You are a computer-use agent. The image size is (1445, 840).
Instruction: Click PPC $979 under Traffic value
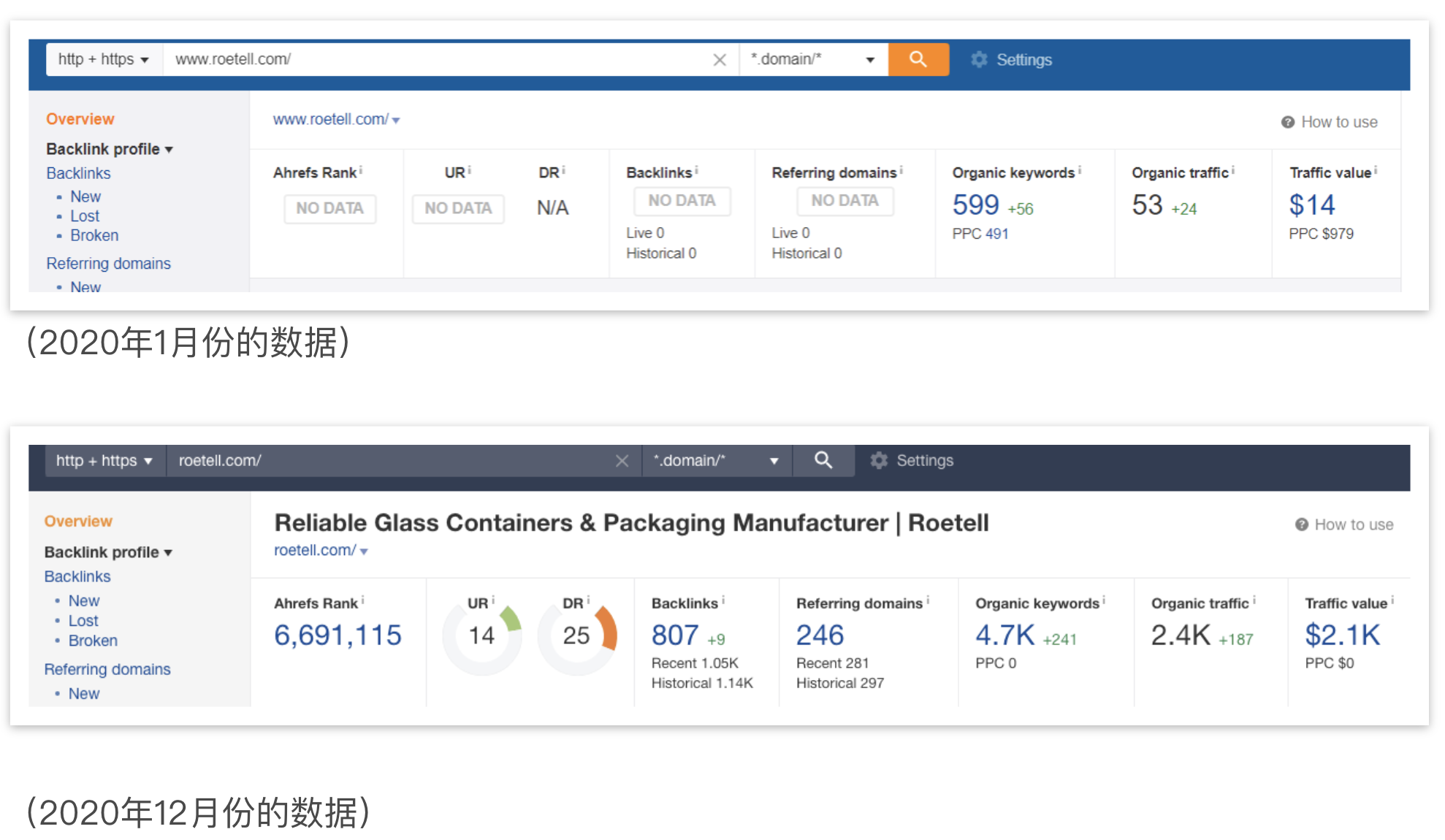point(1322,234)
